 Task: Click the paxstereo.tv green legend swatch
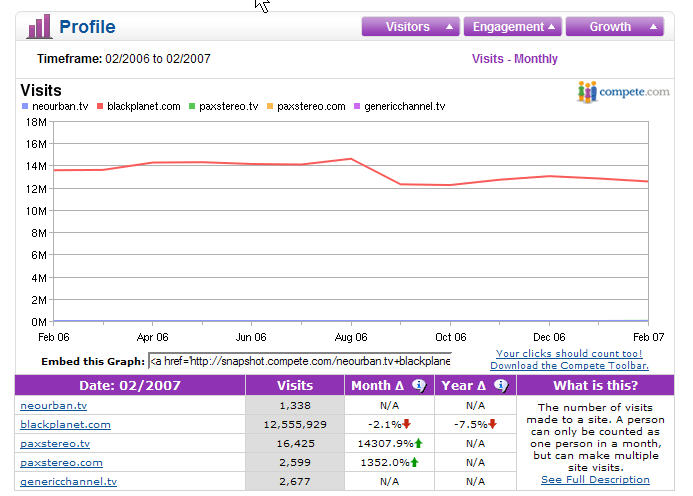(x=192, y=106)
